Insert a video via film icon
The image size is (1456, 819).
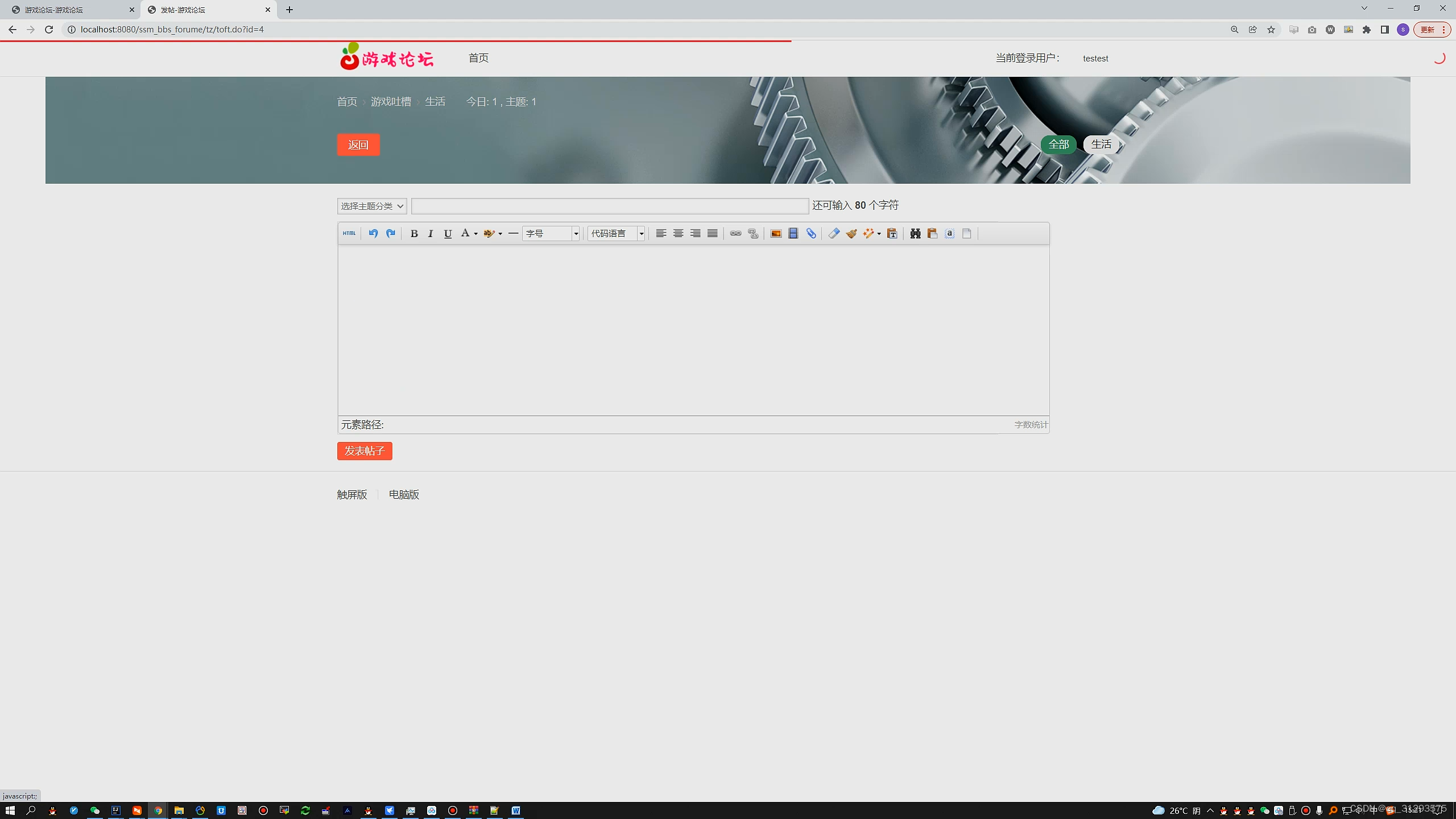tap(793, 233)
